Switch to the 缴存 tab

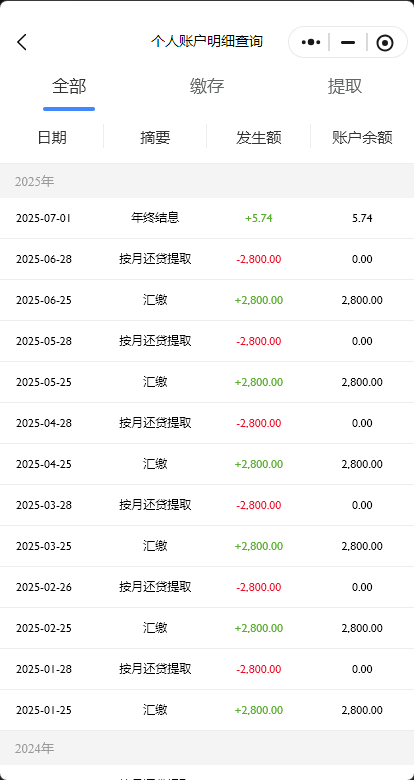207,86
